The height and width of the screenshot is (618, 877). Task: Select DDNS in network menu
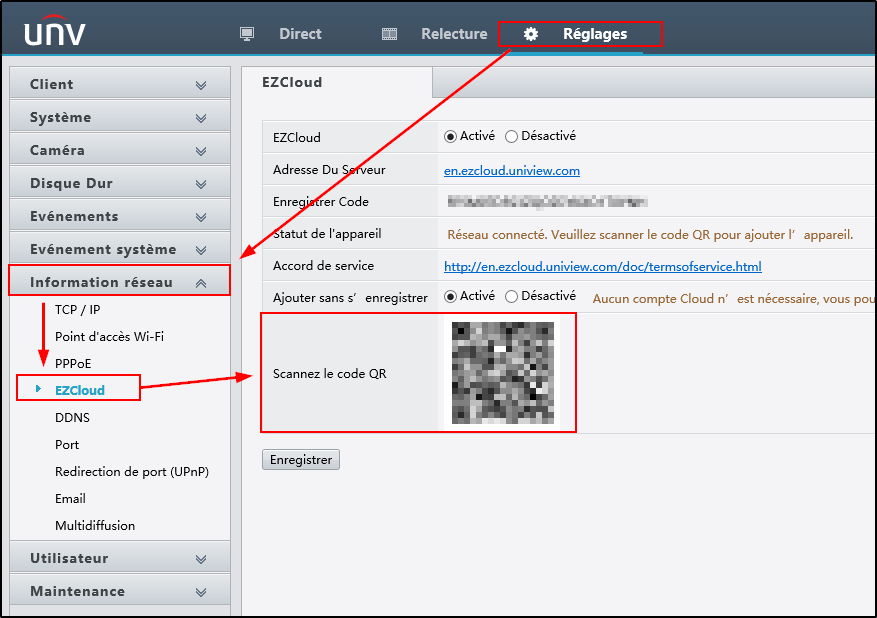click(72, 417)
